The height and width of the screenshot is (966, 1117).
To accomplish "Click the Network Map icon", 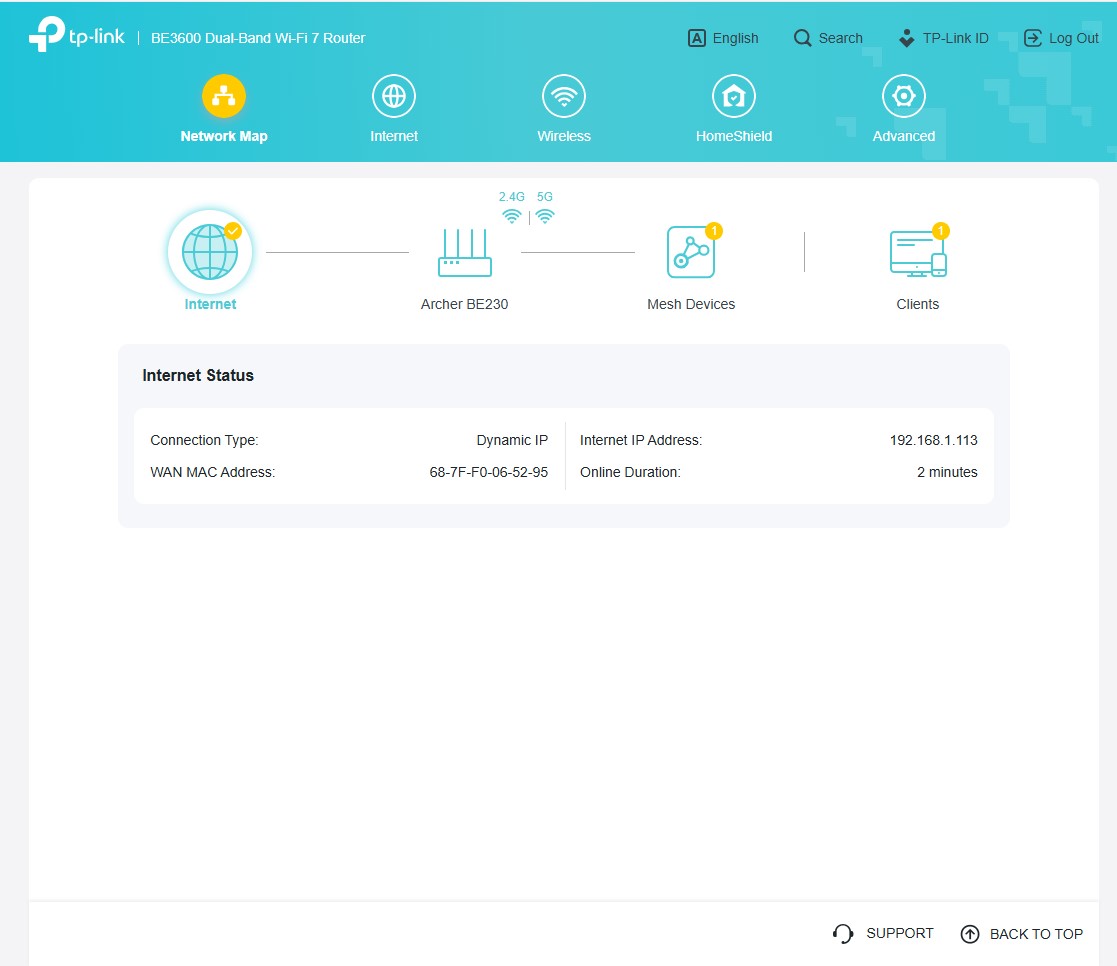I will pos(224,97).
